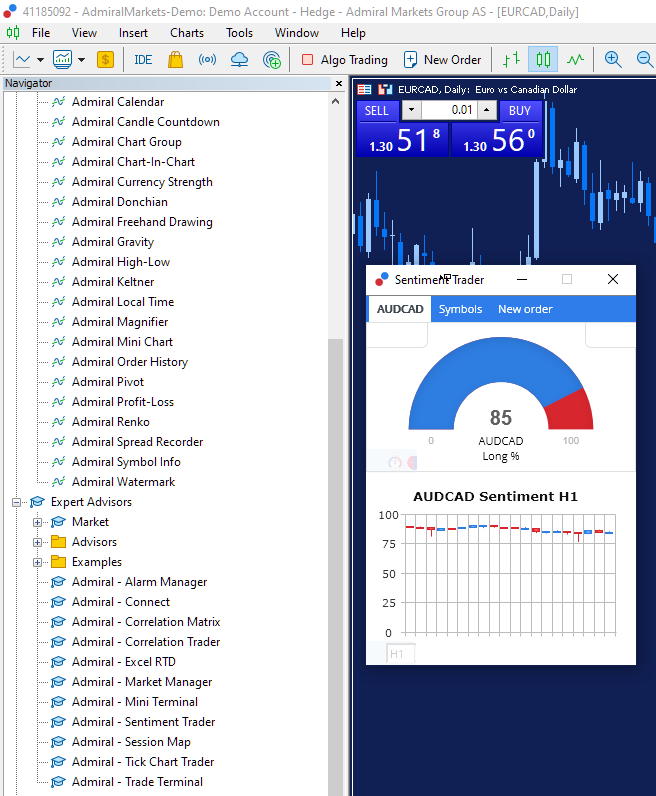Select Admiral - Sentiment Trader expert advisor

(x=144, y=722)
